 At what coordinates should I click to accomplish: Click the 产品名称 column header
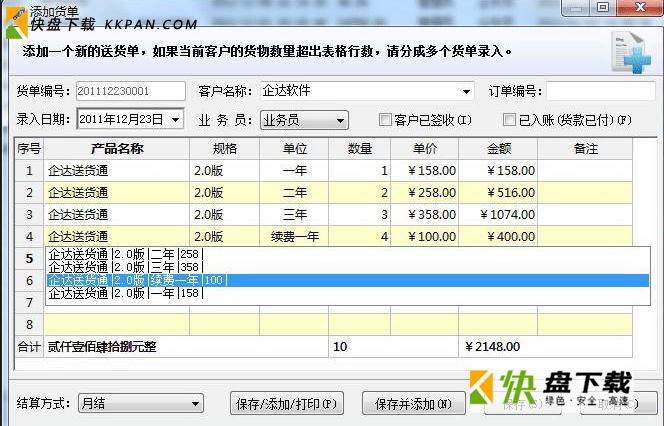116,149
